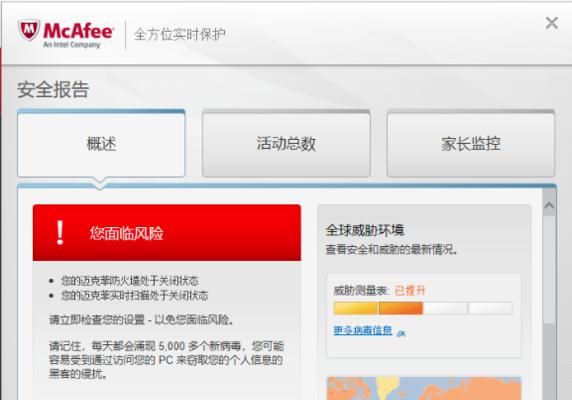Switch to the 活动总数 tab

[x=286, y=144]
